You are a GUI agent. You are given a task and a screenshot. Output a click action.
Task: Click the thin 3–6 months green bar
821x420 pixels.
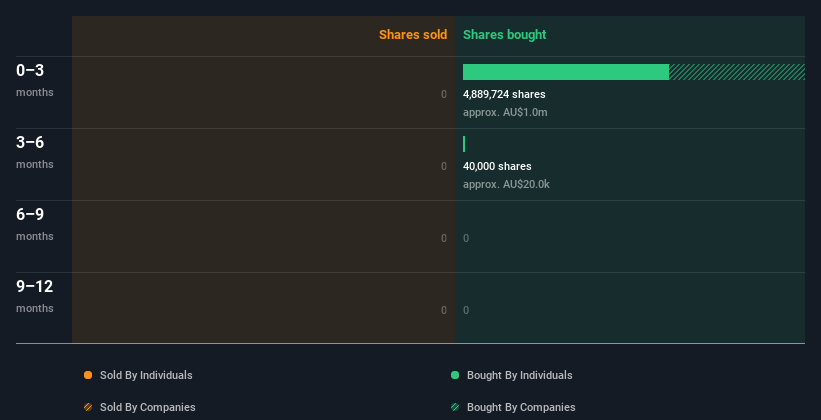(464, 144)
